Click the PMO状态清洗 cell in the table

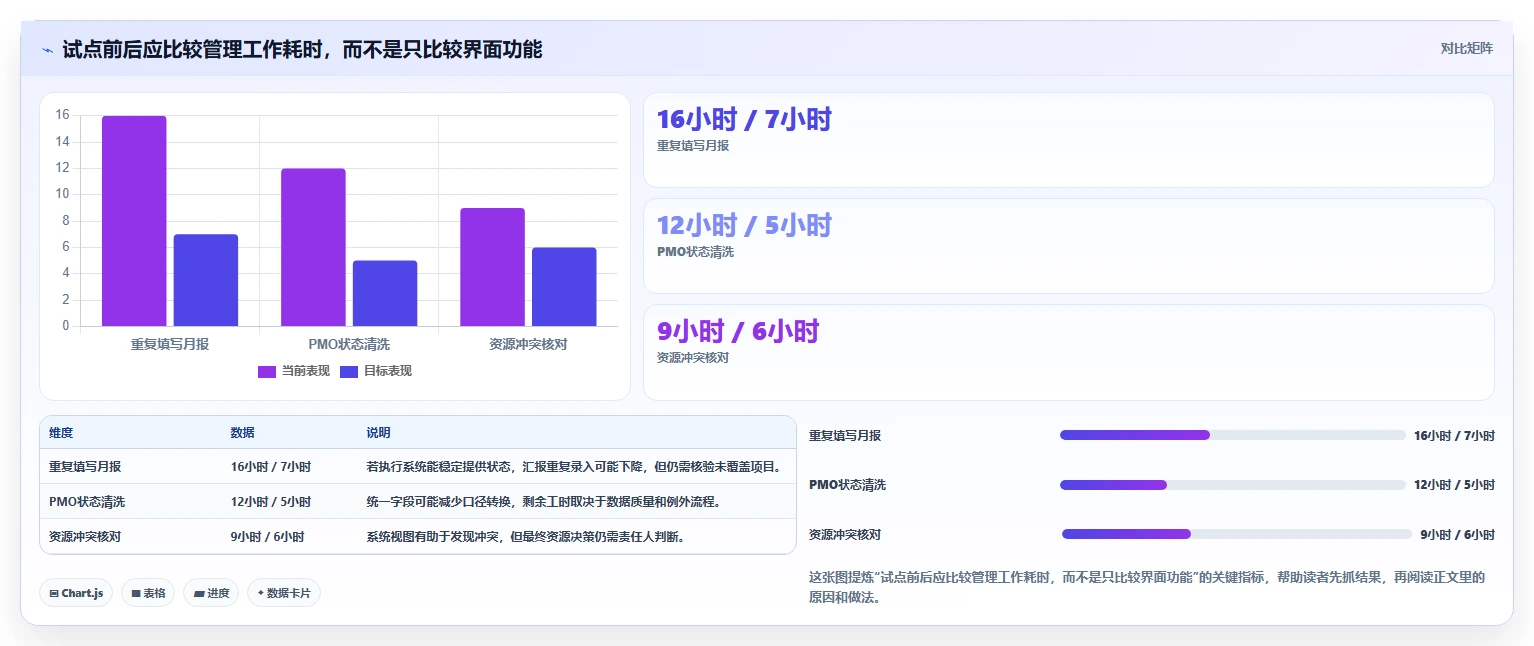click(87, 502)
